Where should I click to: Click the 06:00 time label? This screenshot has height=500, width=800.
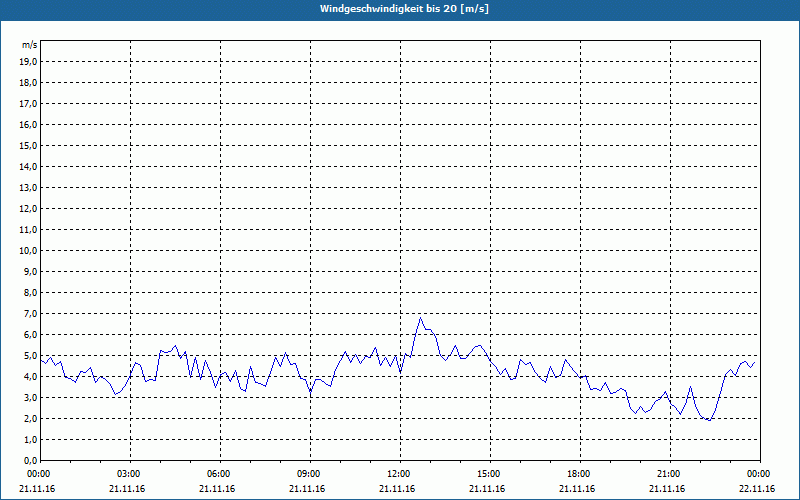coord(220,474)
